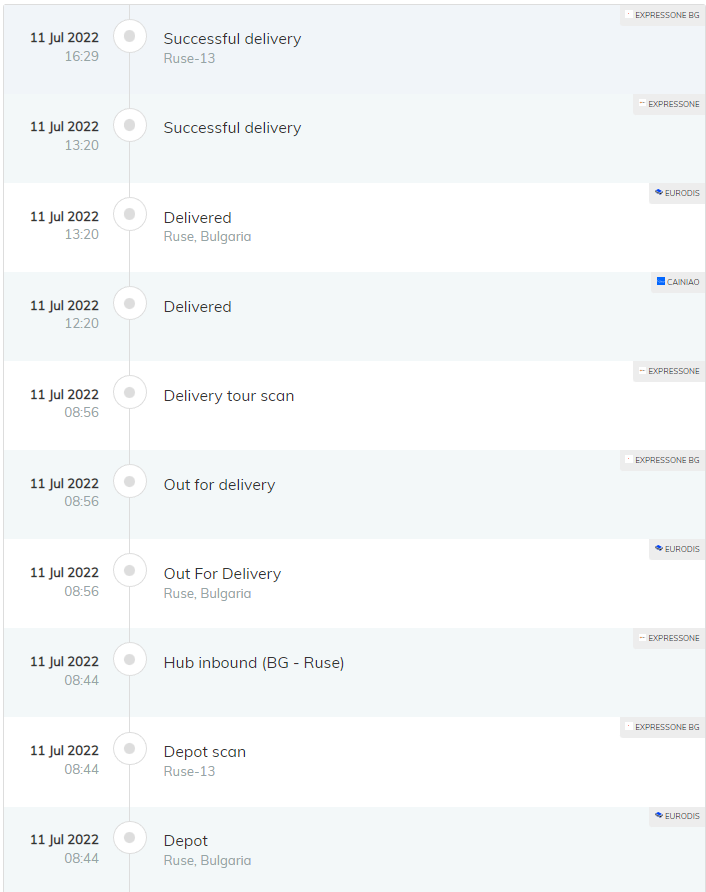The height and width of the screenshot is (892, 706).
Task: Click the EXPRESSONE BG badge on Out for delivery
Action: point(663,460)
